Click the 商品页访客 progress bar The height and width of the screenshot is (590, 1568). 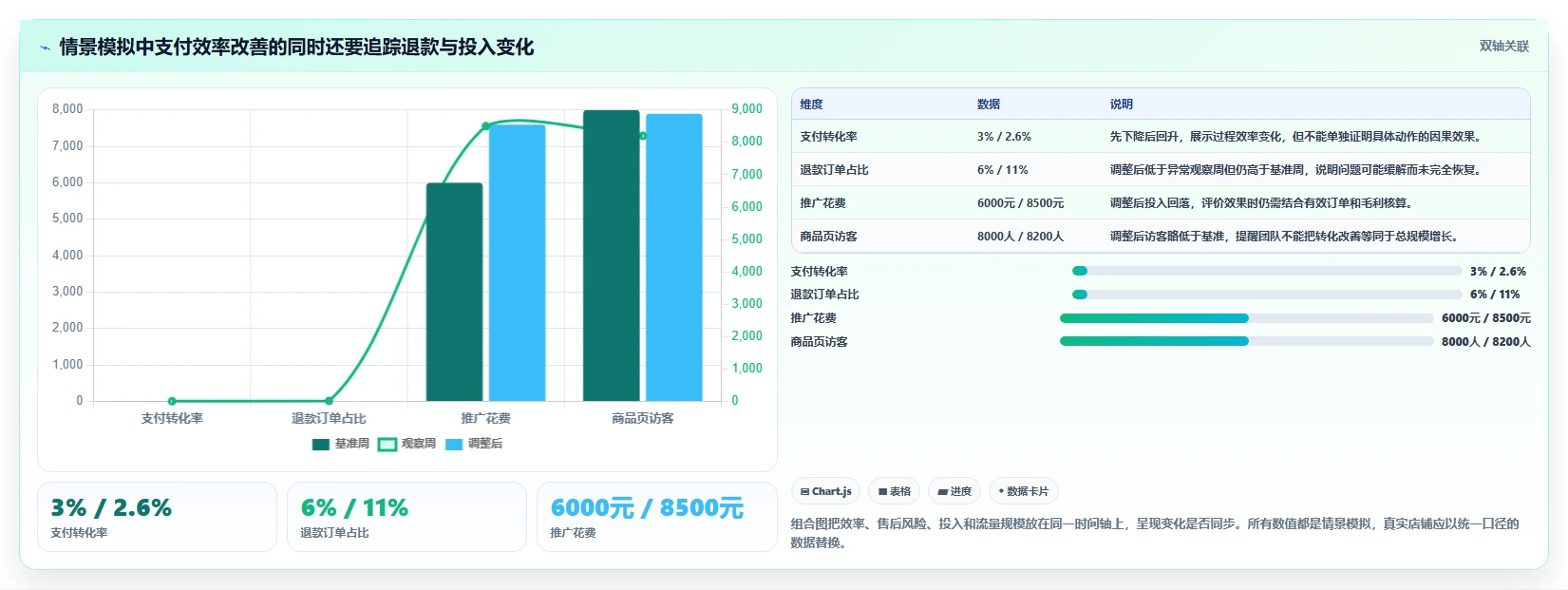(1246, 341)
